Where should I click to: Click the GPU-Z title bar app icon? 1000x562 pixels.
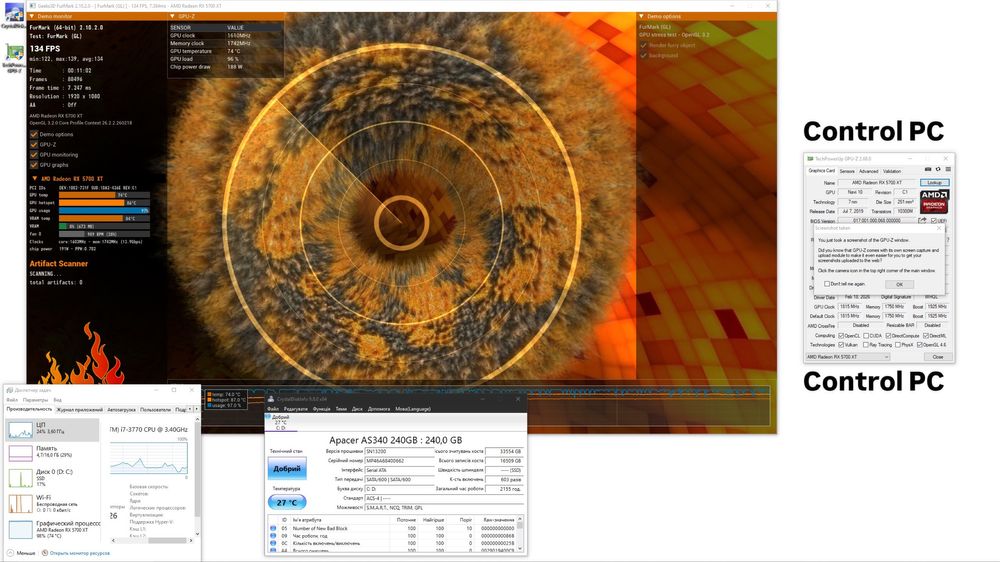(x=811, y=158)
